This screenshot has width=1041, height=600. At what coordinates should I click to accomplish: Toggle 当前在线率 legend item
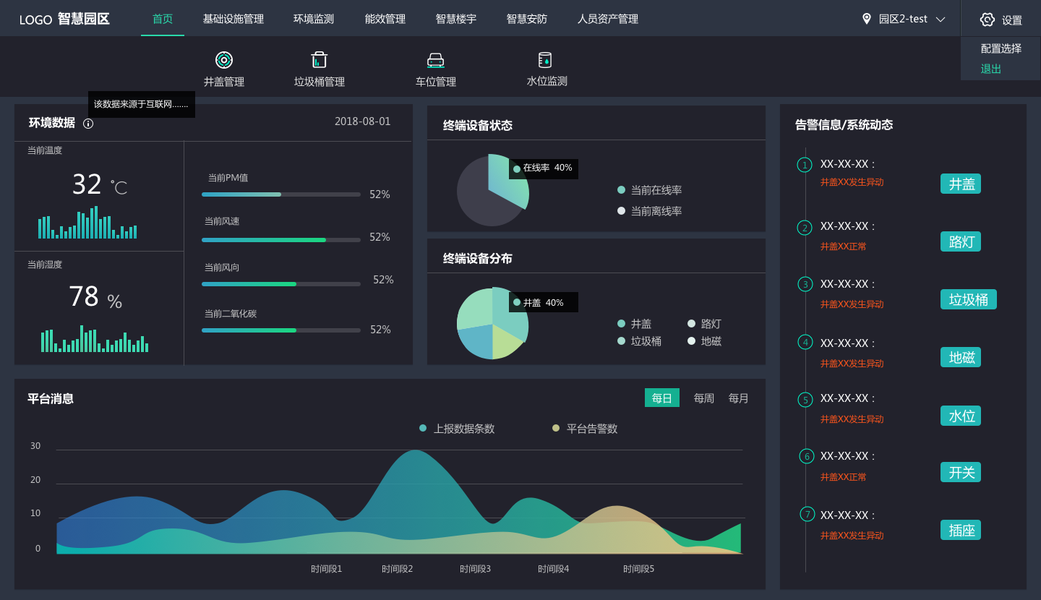tap(649, 190)
